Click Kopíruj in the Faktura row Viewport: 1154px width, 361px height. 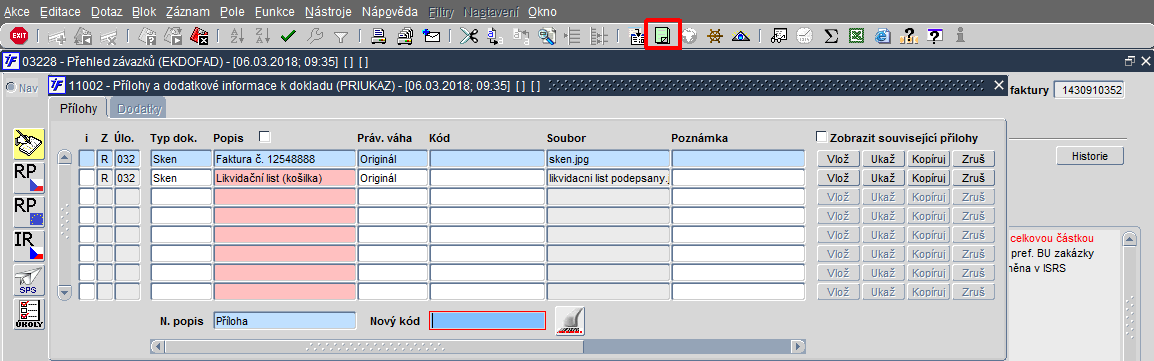(x=928, y=158)
